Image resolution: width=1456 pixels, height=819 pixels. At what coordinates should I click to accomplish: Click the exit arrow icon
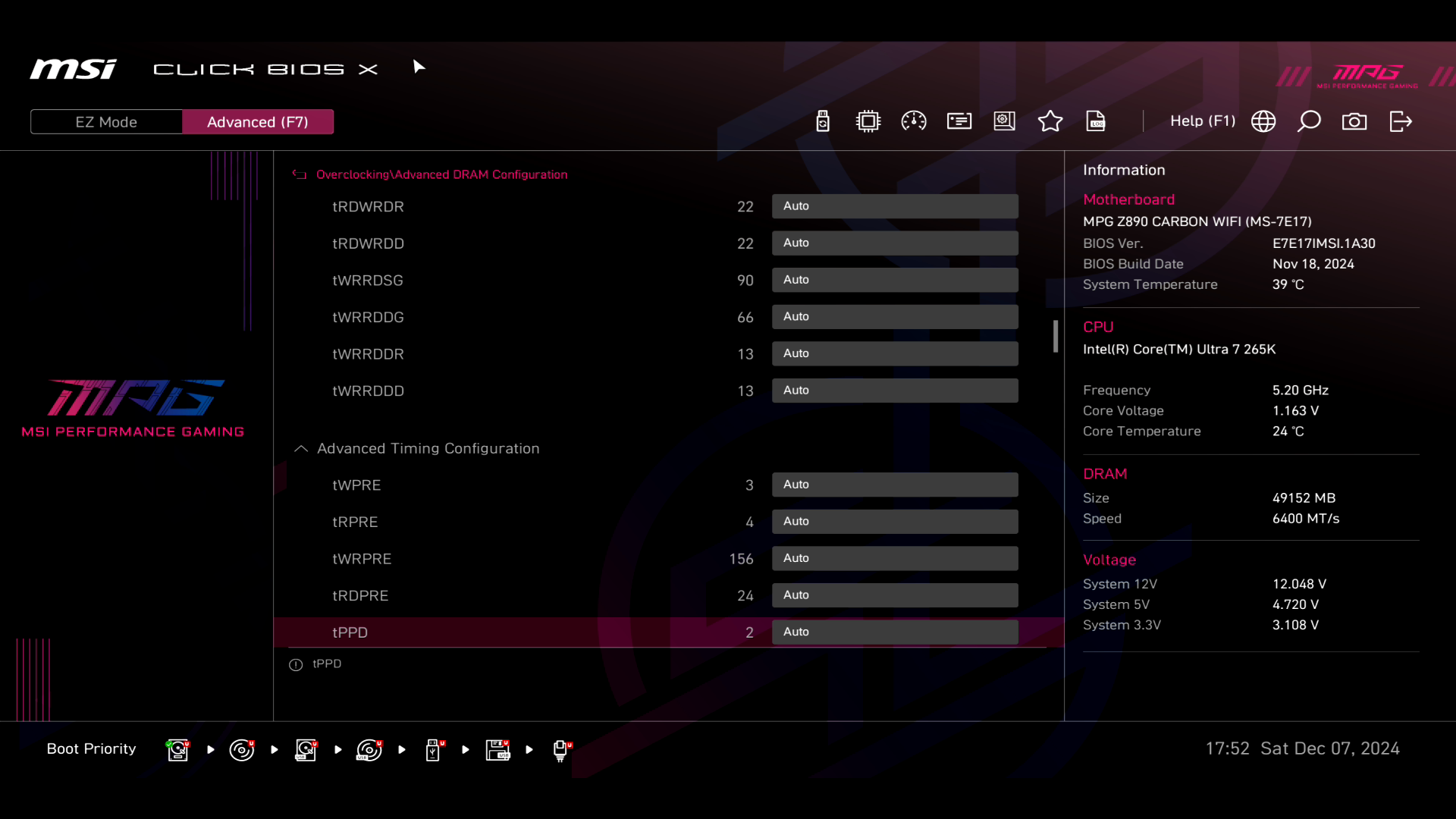coord(1400,121)
